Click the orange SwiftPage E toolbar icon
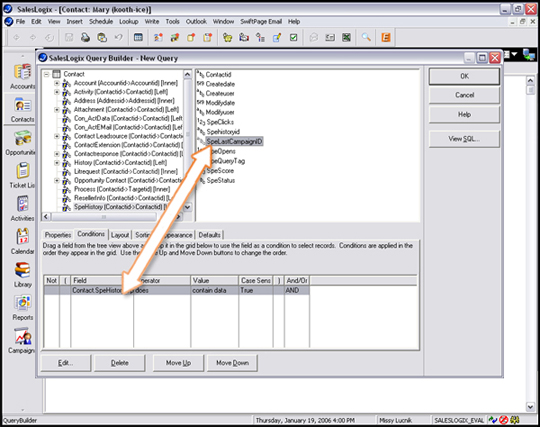This screenshot has height=427, width=540. [386, 37]
